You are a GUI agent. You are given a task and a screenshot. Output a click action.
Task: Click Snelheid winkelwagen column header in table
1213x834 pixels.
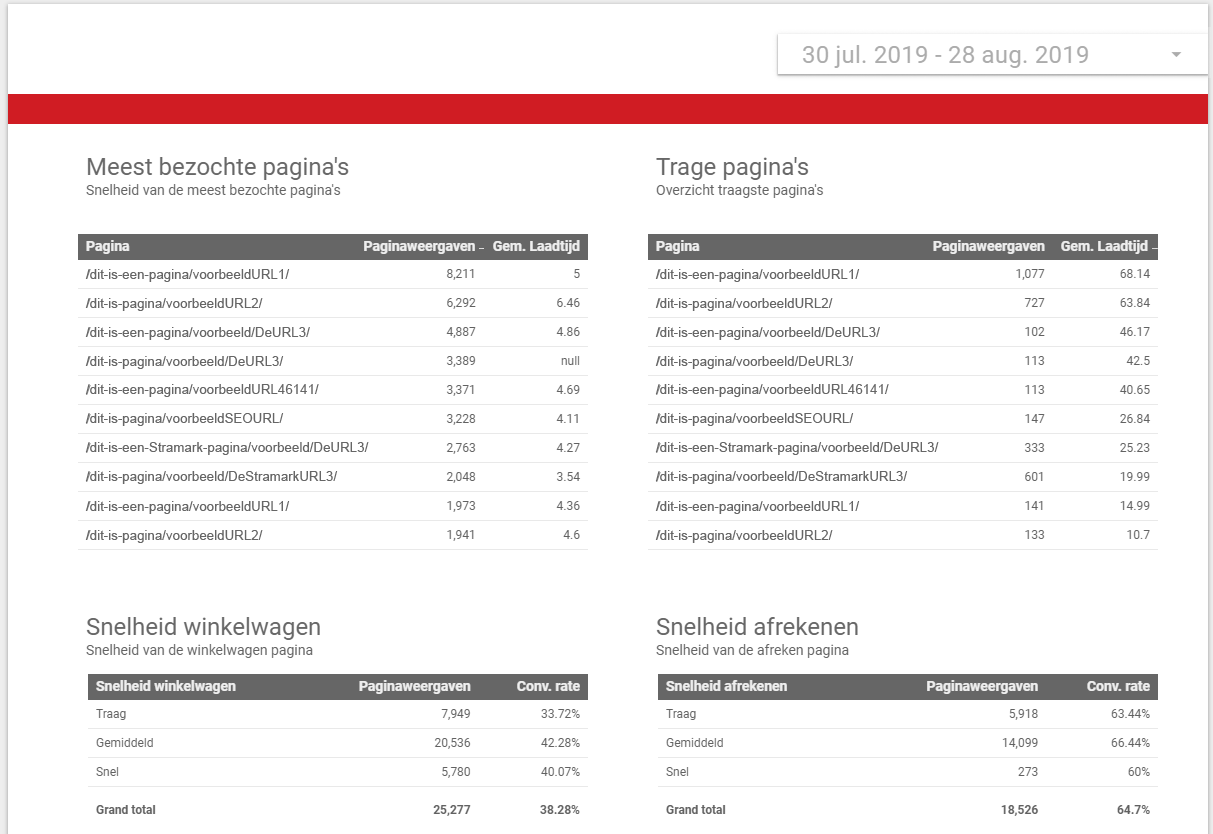(x=166, y=686)
